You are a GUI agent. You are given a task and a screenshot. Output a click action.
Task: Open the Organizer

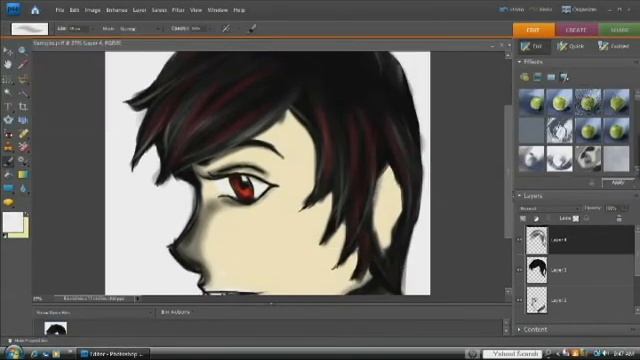pyautogui.click(x=579, y=9)
